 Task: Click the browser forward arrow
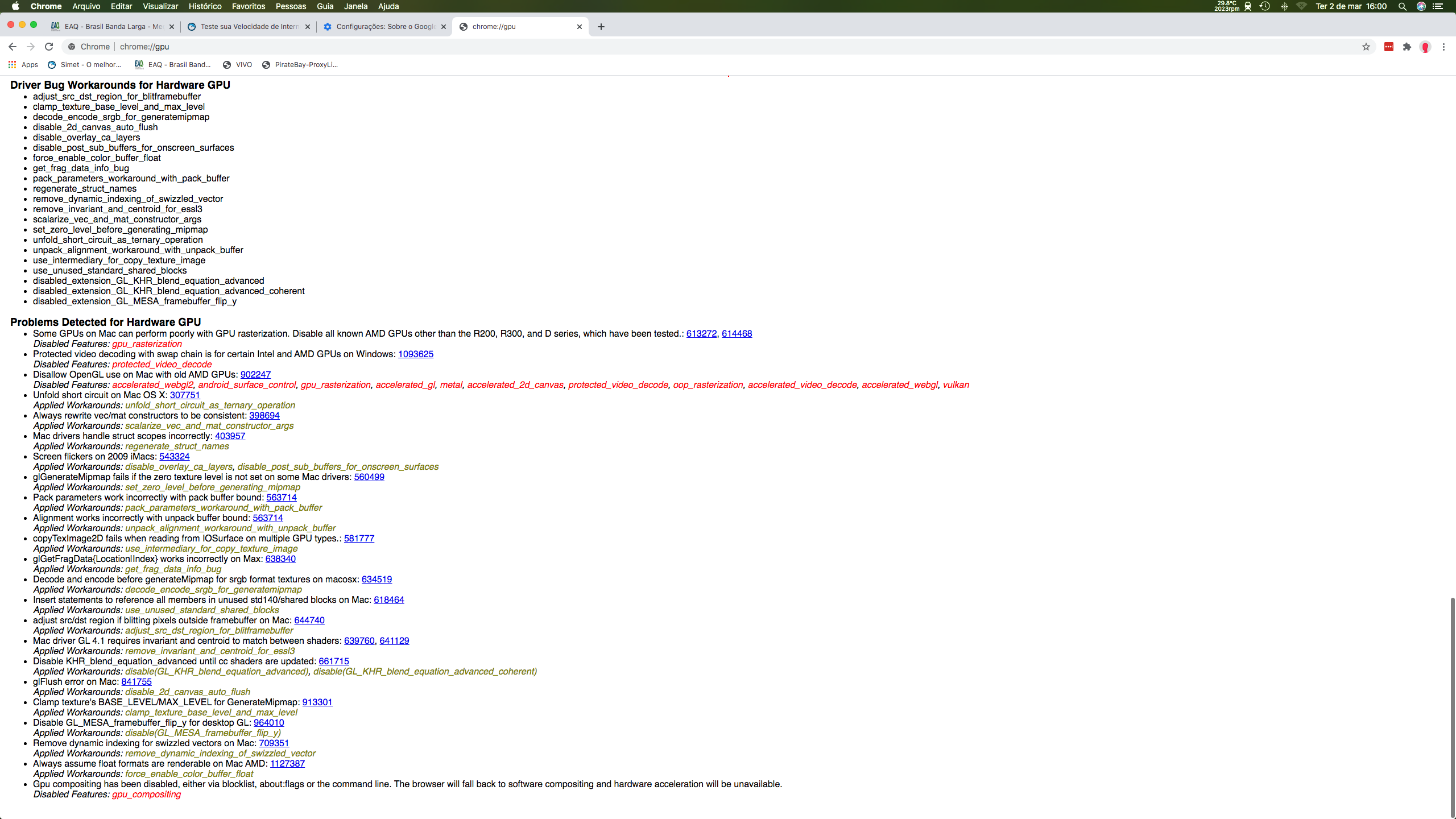click(31, 47)
